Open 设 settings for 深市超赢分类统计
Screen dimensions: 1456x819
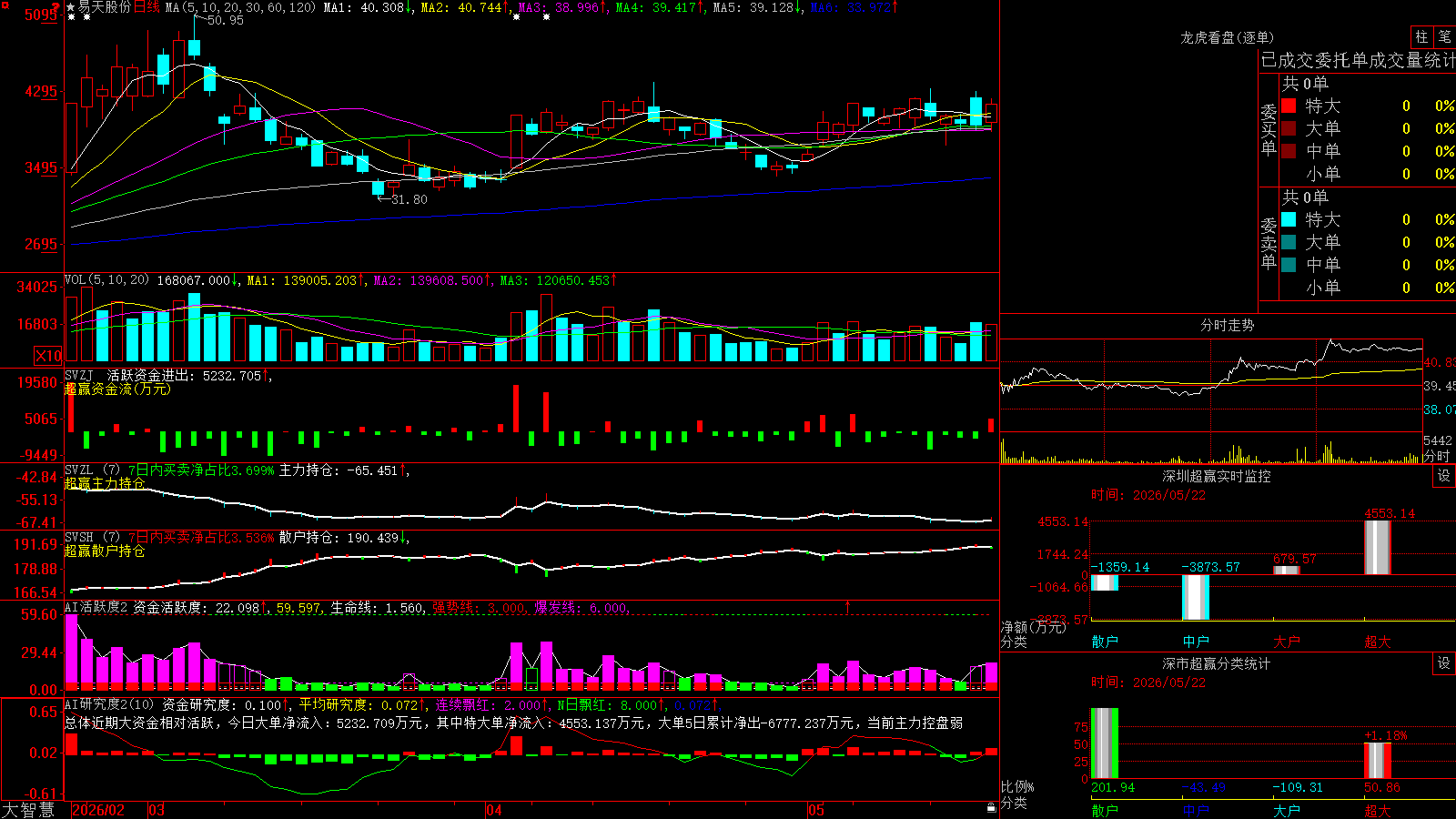tap(1444, 663)
